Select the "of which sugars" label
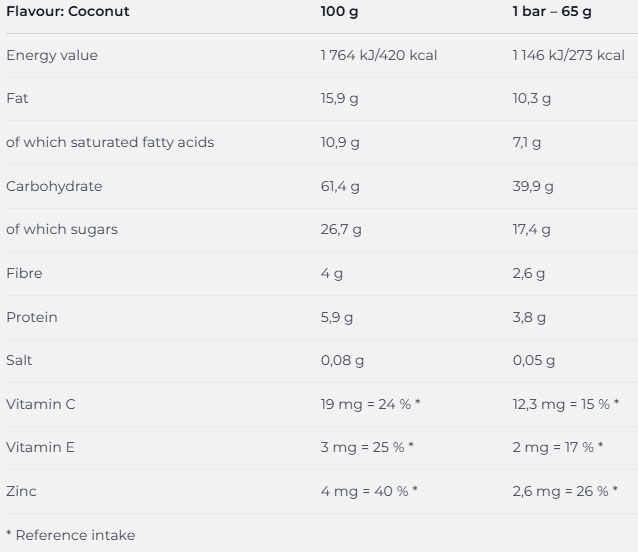 62,229
